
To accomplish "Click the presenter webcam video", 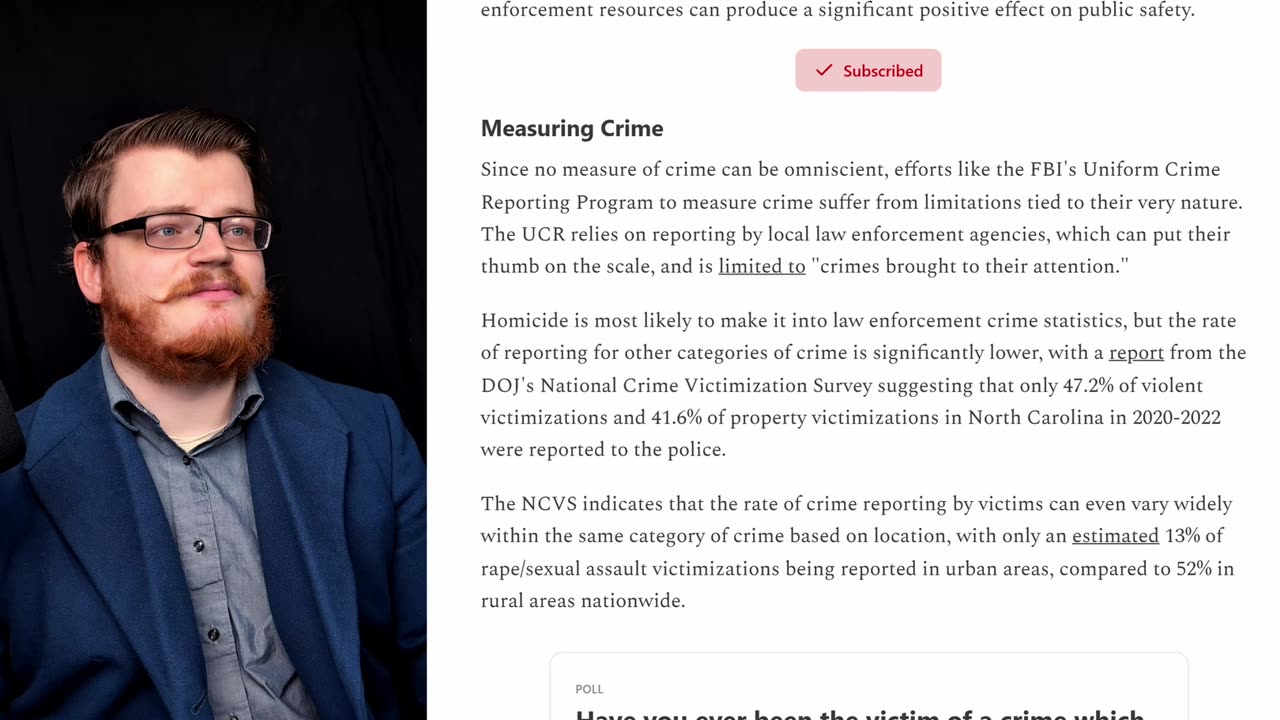I will tap(213, 360).
